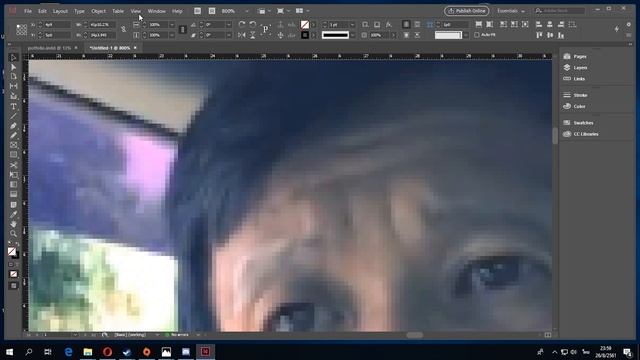
Task: Open Microsoft Edge from the taskbar
Action: click(68, 351)
